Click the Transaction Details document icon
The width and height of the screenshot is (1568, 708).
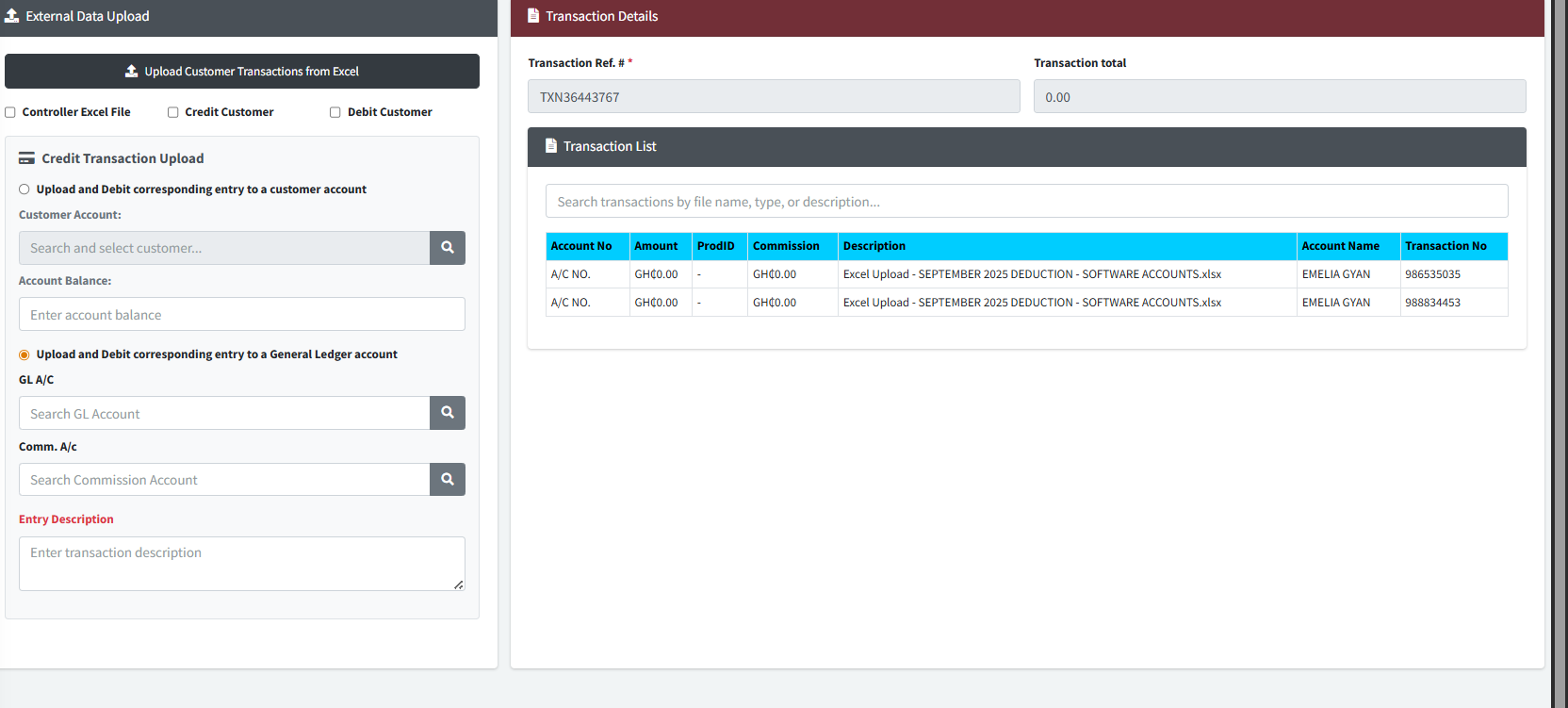coord(533,16)
